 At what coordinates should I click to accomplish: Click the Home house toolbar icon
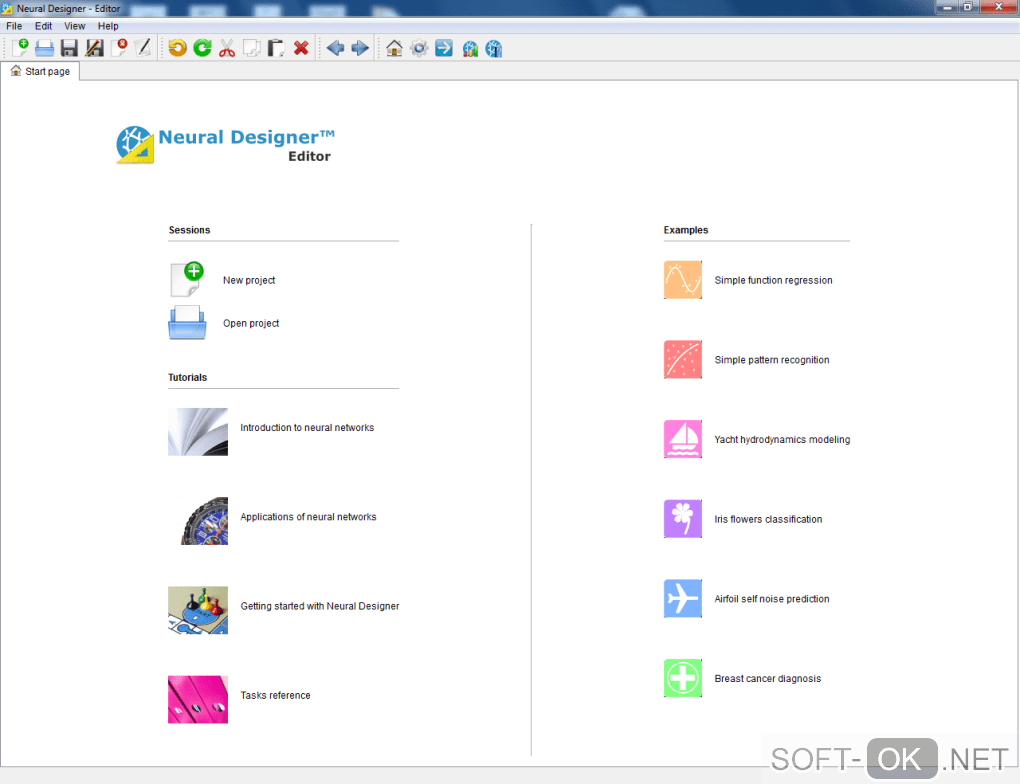point(394,48)
